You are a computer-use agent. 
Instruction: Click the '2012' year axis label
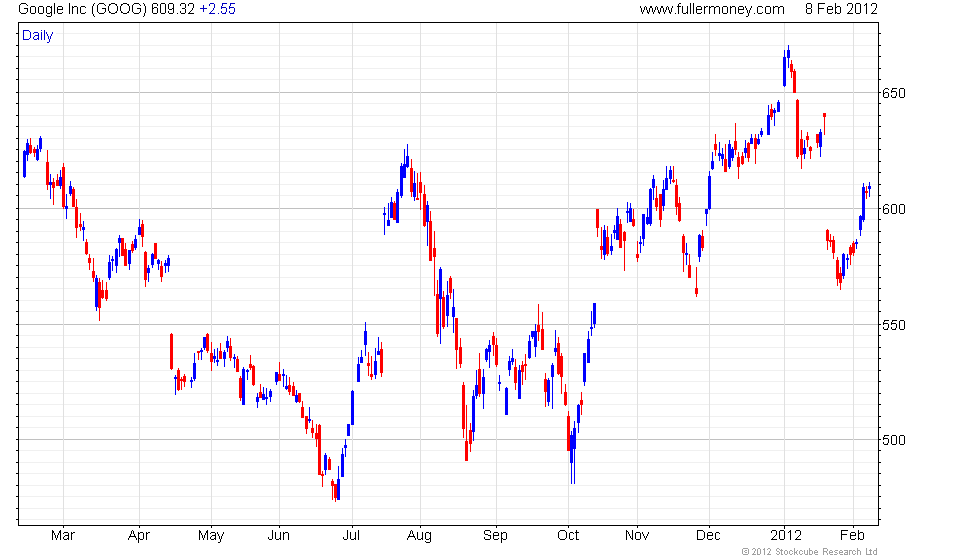(x=786, y=536)
